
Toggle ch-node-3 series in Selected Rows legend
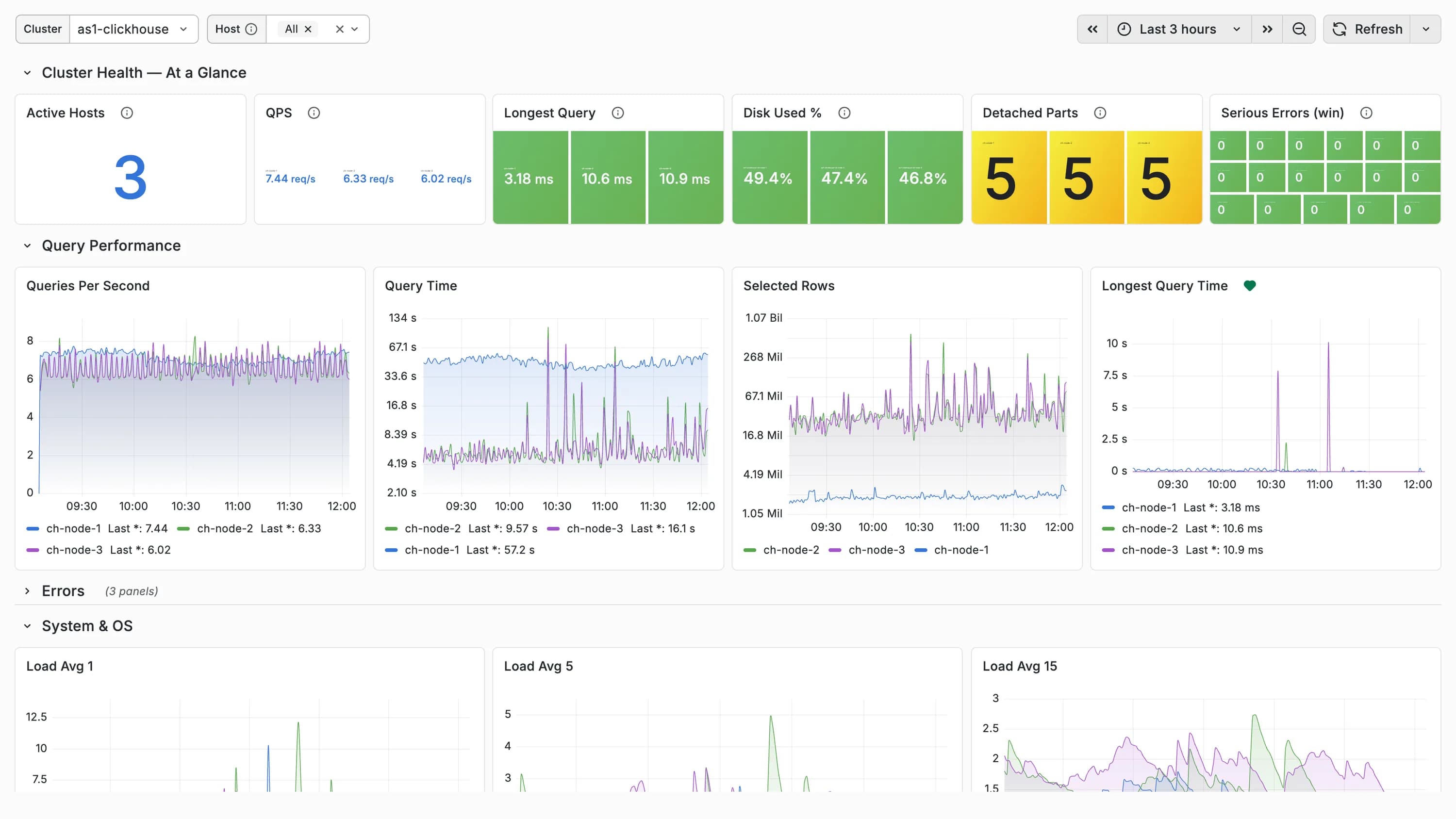click(877, 550)
